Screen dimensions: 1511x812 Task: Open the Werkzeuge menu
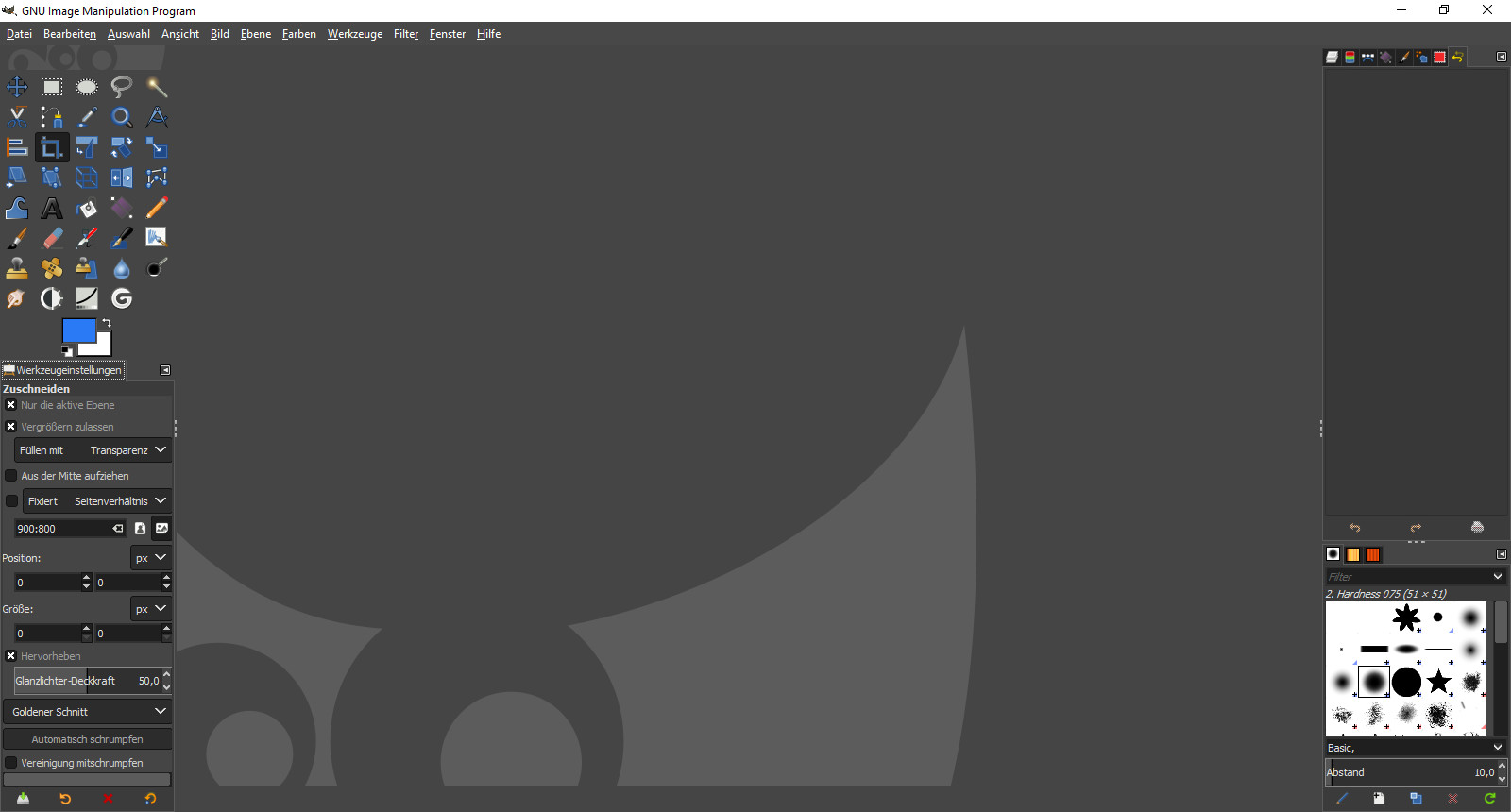point(355,34)
